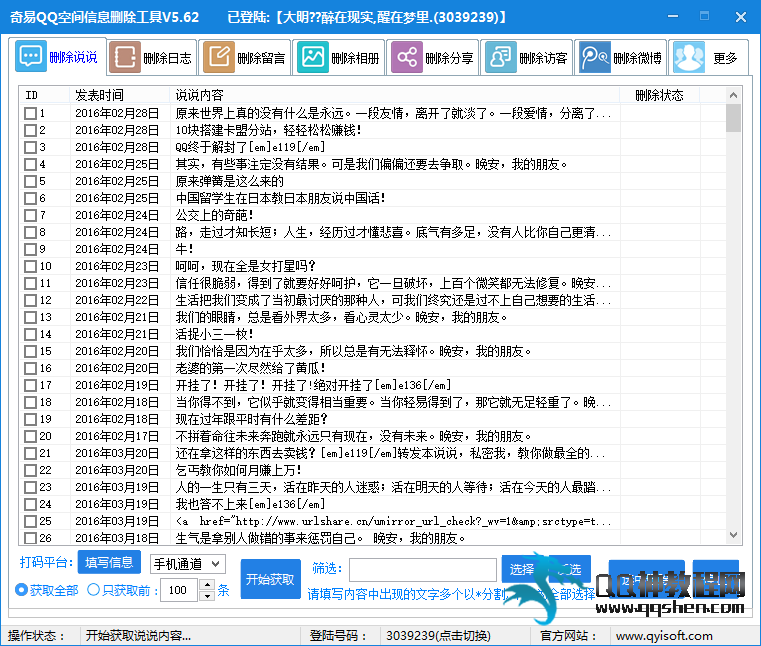Click the 删除微博 search icon
The height and width of the screenshot is (646, 761).
(x=595, y=58)
